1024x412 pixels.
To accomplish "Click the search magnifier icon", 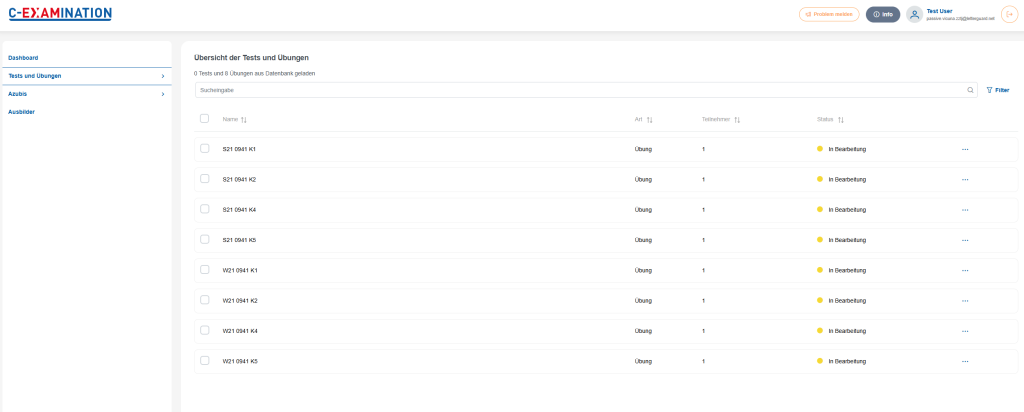I will pos(970,90).
